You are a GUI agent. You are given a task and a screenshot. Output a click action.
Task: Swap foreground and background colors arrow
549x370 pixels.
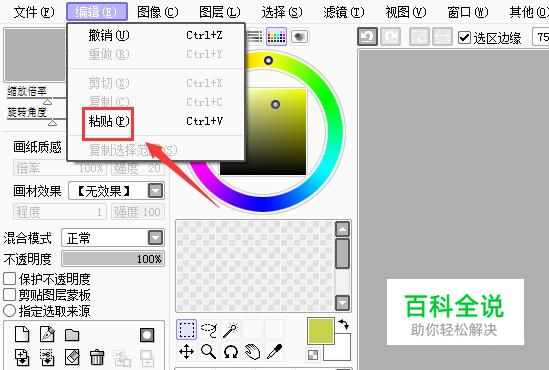click(x=344, y=324)
